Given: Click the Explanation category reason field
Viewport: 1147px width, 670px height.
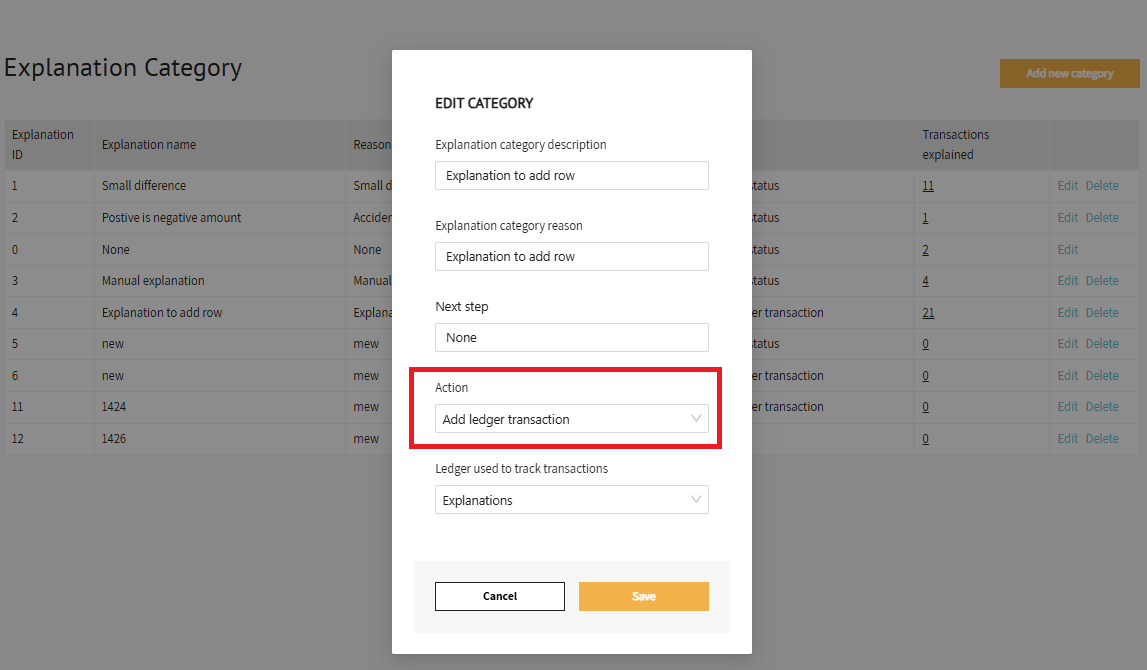Looking at the screenshot, I should (571, 257).
